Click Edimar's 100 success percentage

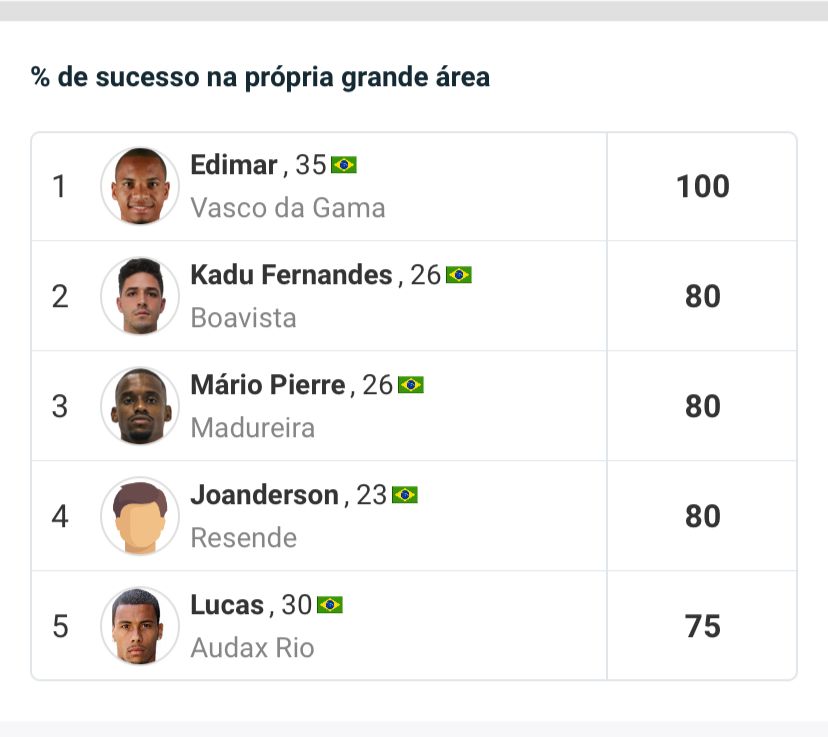pos(702,187)
